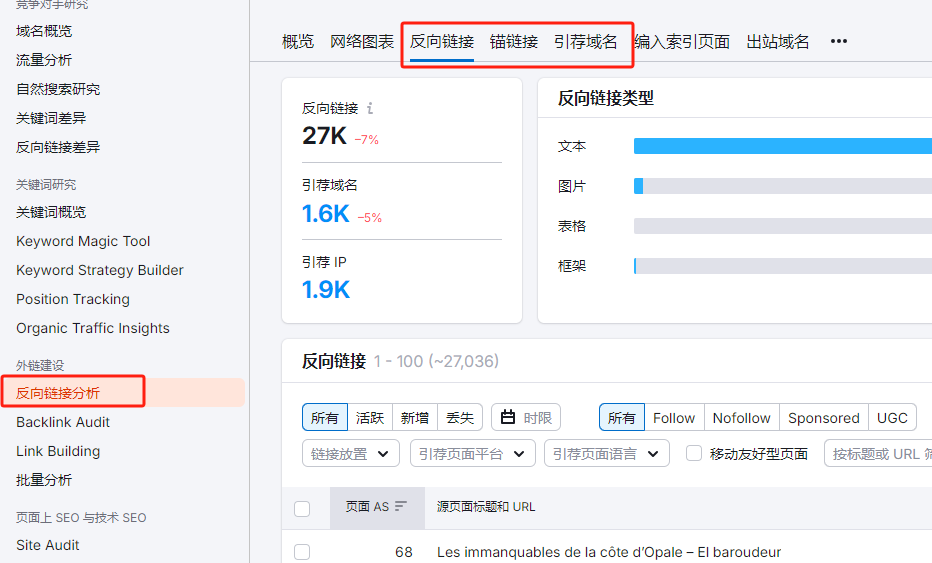Click the info icon beside 反向链接
The image size is (932, 563).
click(x=370, y=108)
